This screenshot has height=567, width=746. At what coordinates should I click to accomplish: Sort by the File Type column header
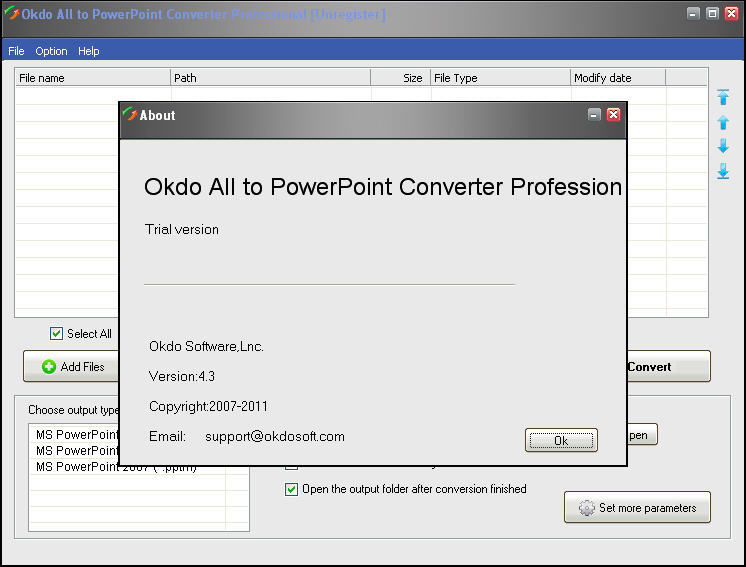coord(501,78)
